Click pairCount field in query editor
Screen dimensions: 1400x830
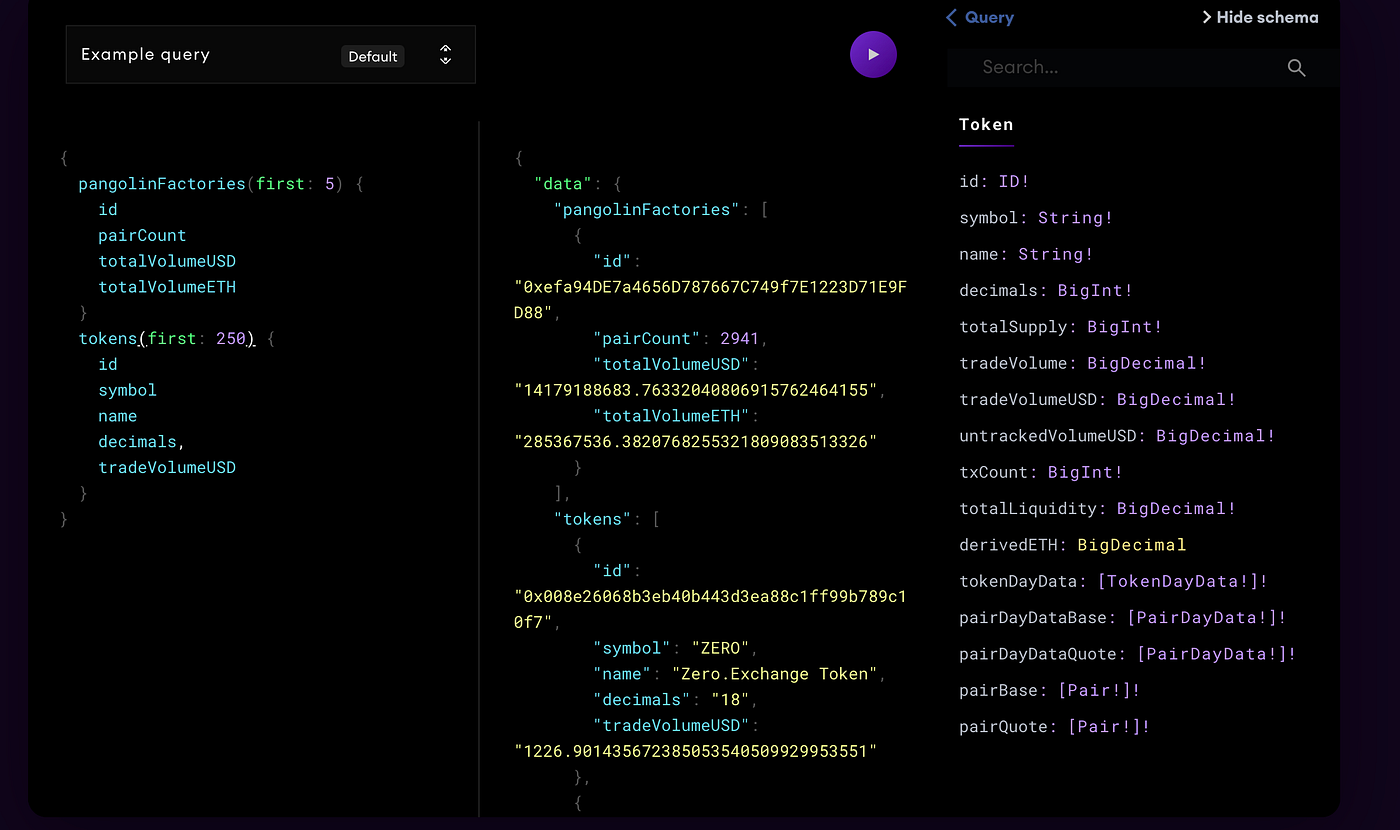[x=142, y=236]
